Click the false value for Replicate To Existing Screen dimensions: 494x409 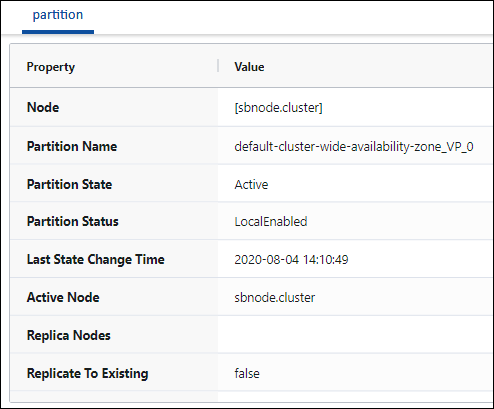point(247,373)
